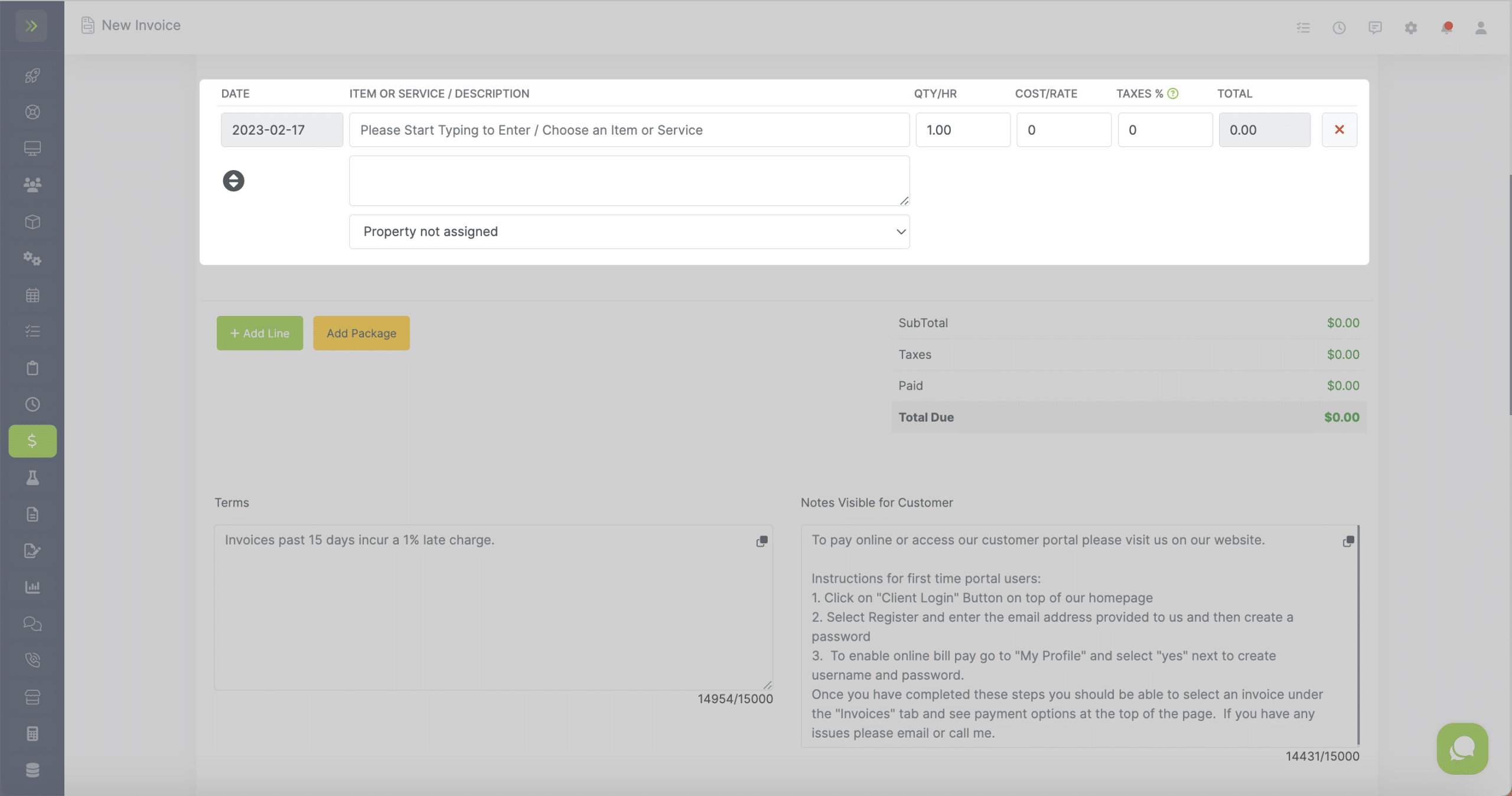Open the customers group icon in sidebar
Viewport: 1512px width, 796px height.
point(32,185)
